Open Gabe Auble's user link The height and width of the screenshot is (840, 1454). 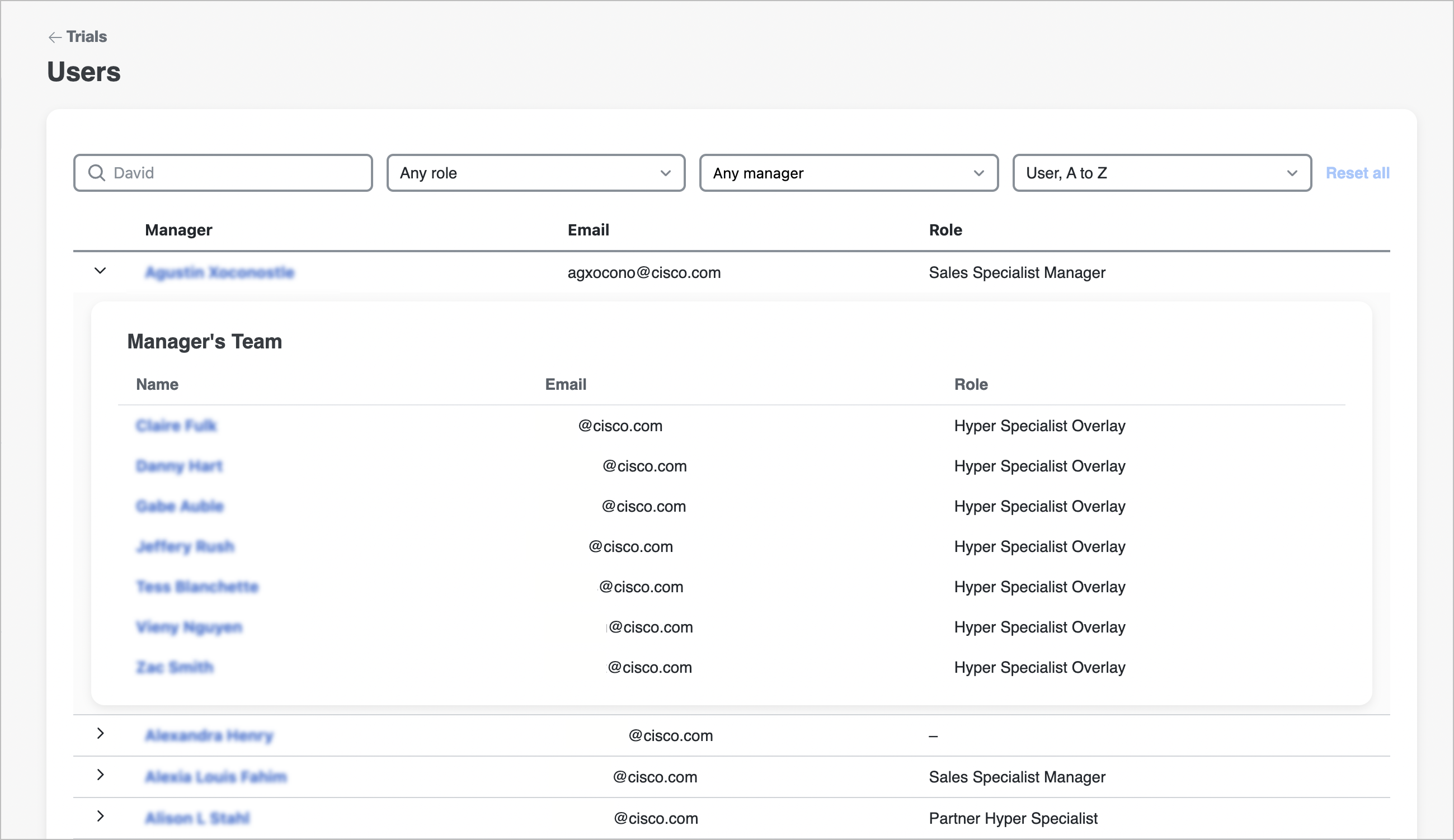tap(180, 507)
